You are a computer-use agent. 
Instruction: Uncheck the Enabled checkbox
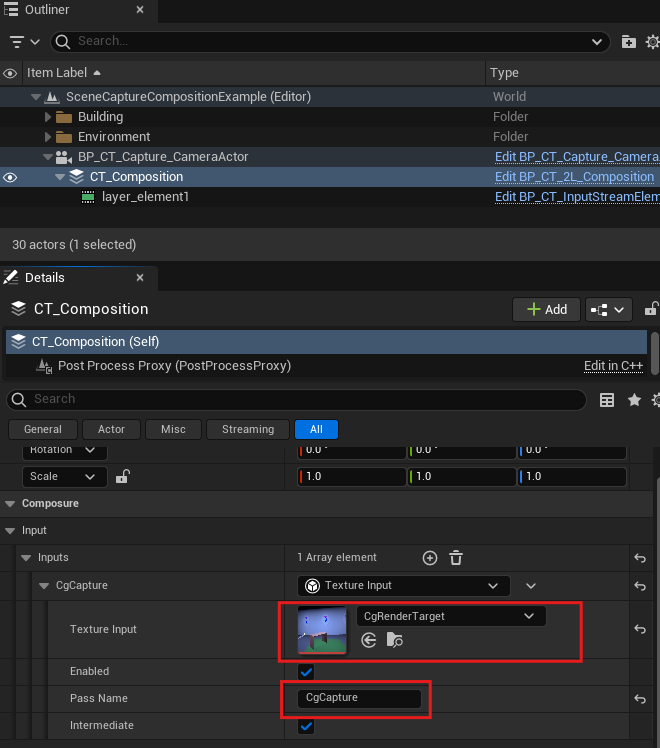(x=306, y=671)
